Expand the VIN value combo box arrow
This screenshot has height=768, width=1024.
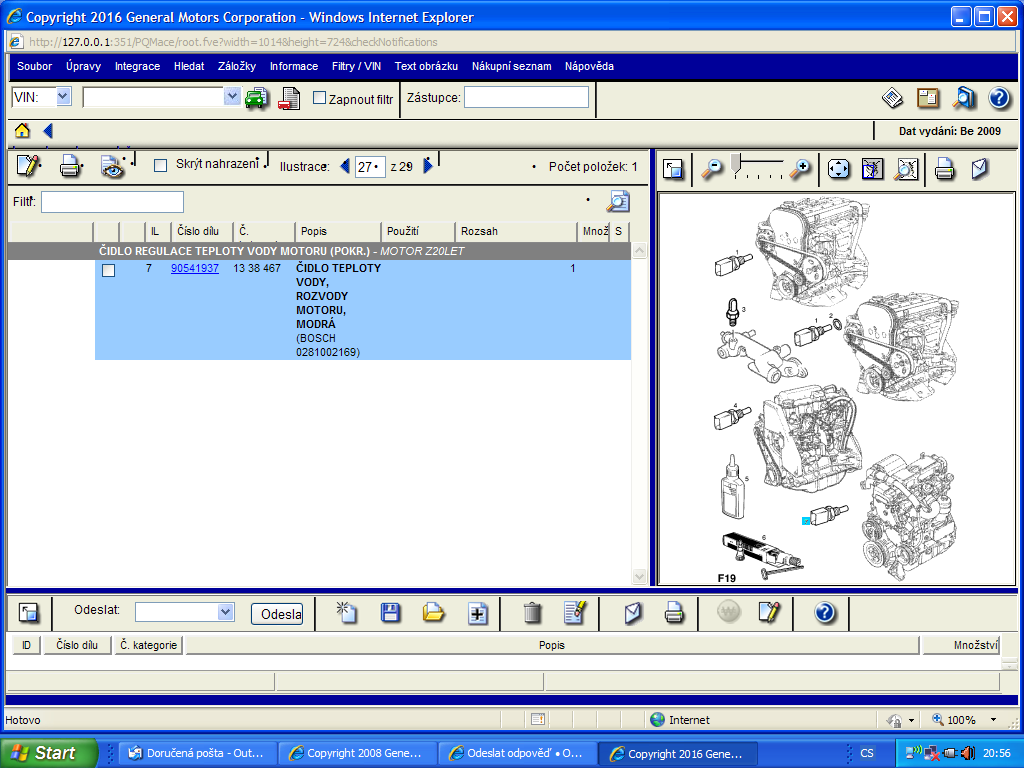coord(232,96)
